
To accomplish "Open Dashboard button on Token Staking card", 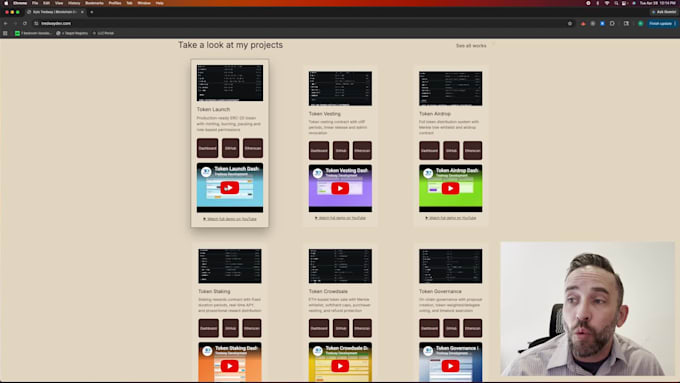I will (208, 328).
